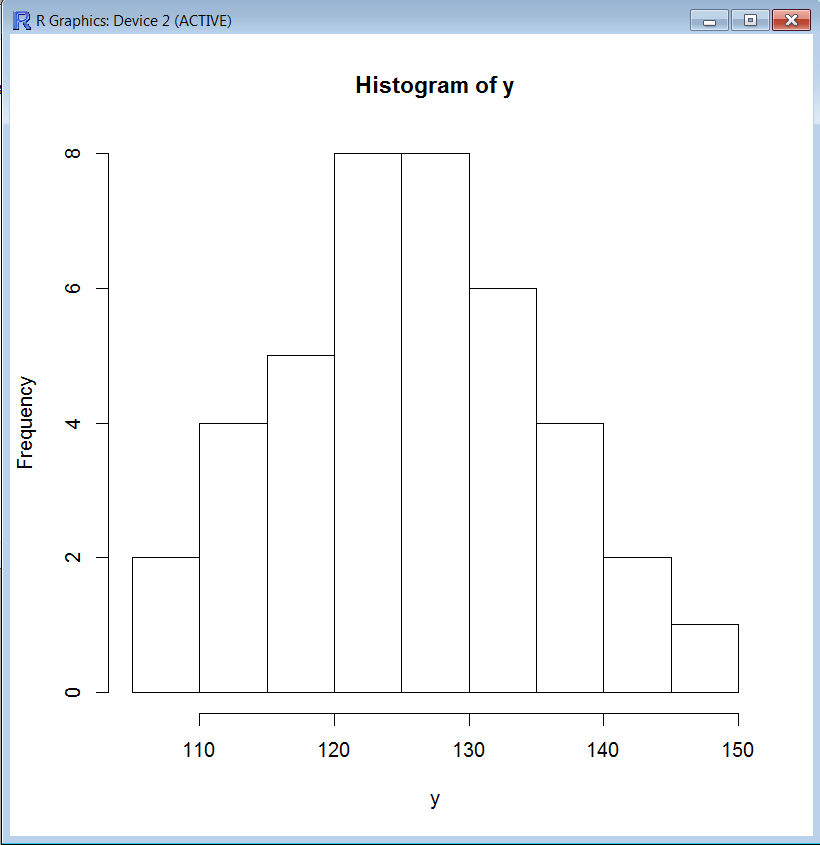Click the shortest bar between 145 and 150

704,658
